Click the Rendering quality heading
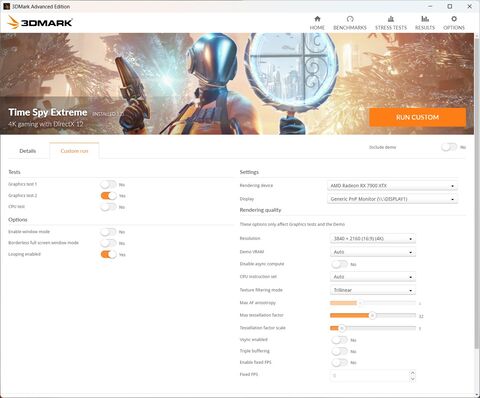This screenshot has height=398, width=480. click(x=260, y=210)
